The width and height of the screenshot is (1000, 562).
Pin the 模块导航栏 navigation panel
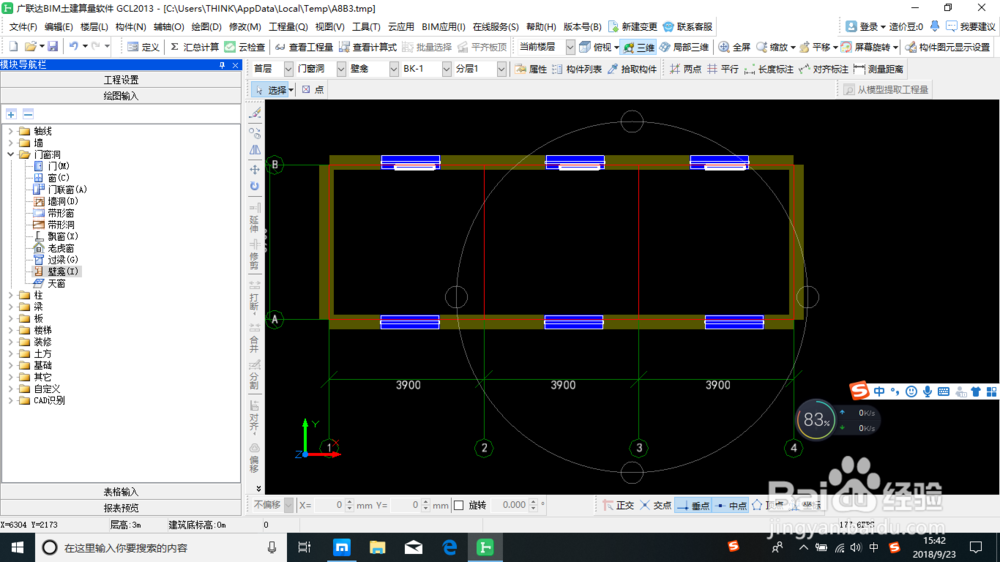pos(222,65)
